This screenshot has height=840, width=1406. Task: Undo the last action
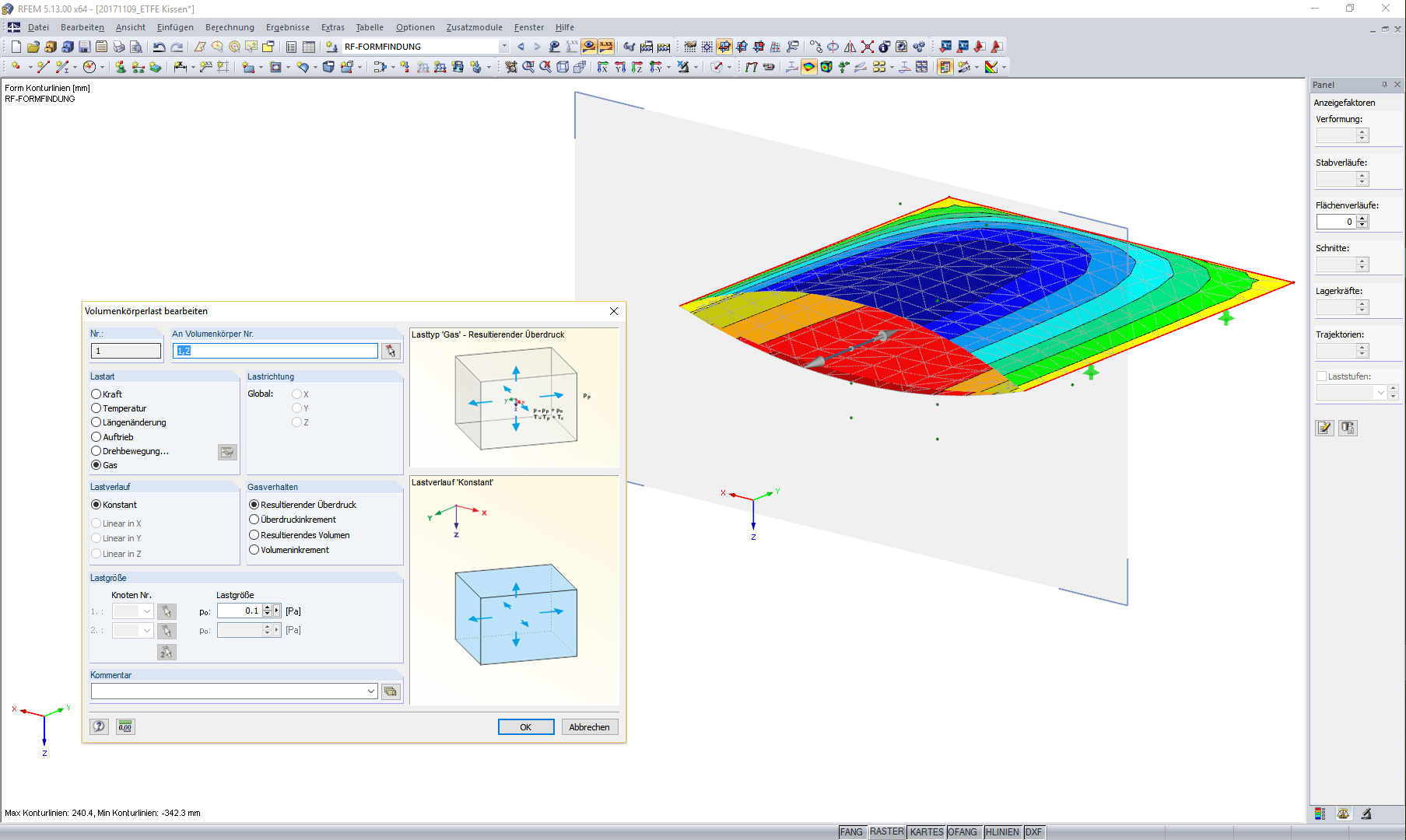pos(159,47)
